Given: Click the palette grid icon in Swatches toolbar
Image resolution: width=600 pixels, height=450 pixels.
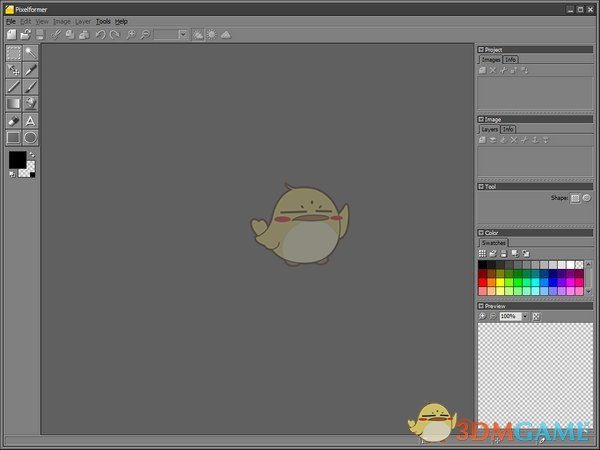Looking at the screenshot, I should coord(482,253).
